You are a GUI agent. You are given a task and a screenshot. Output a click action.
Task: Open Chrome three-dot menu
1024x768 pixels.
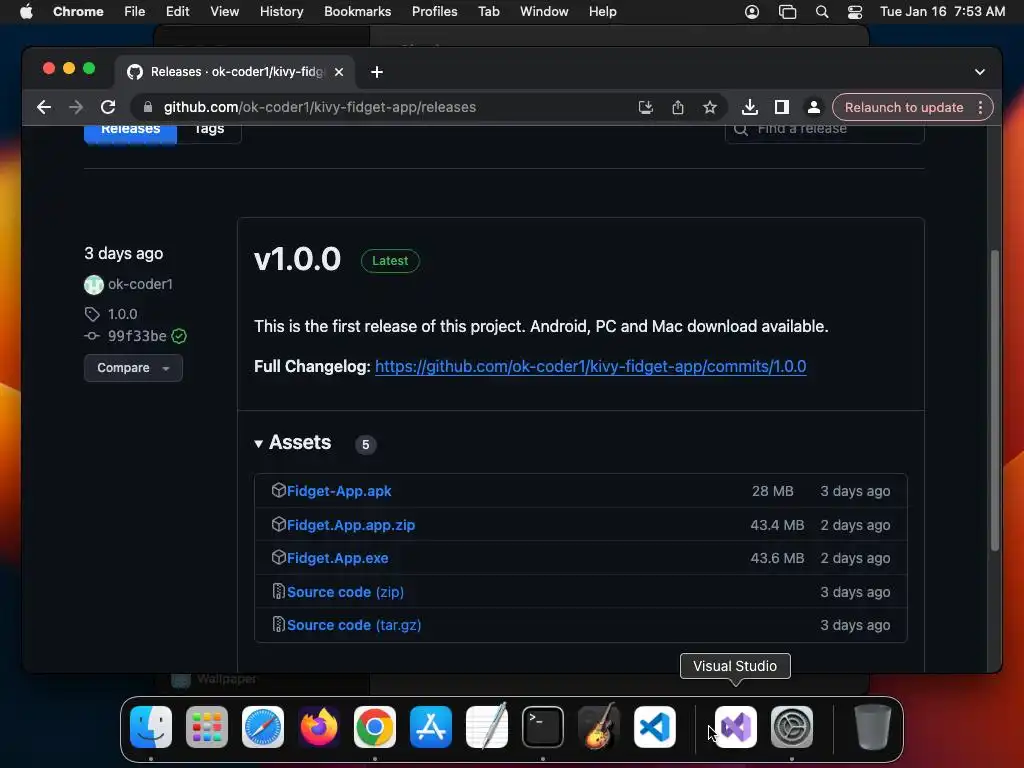click(980, 107)
